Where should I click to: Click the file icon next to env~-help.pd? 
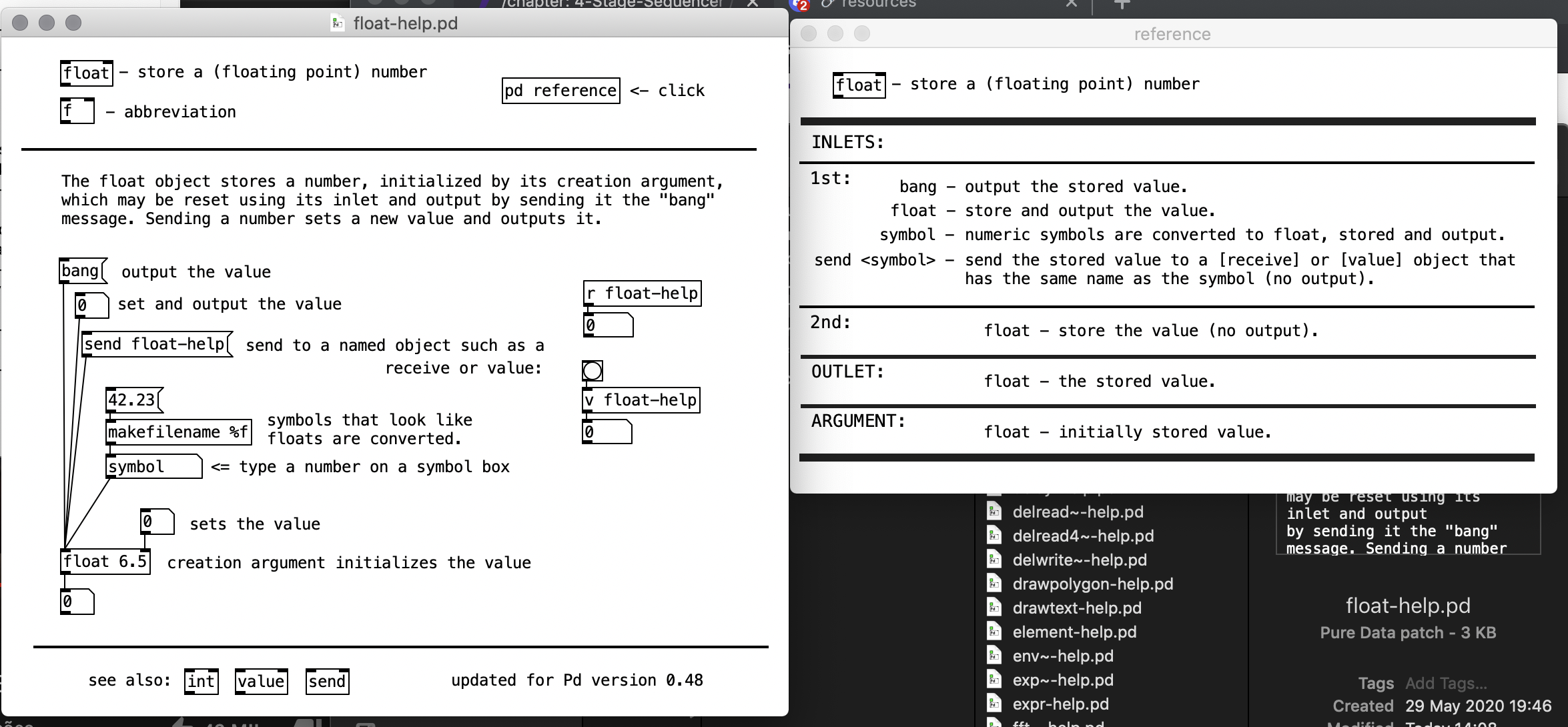(995, 656)
